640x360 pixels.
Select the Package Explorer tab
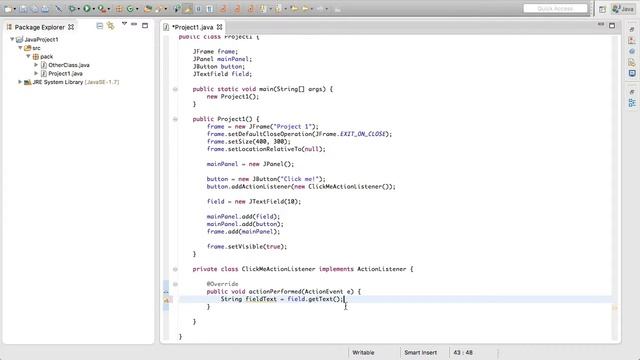click(x=40, y=27)
